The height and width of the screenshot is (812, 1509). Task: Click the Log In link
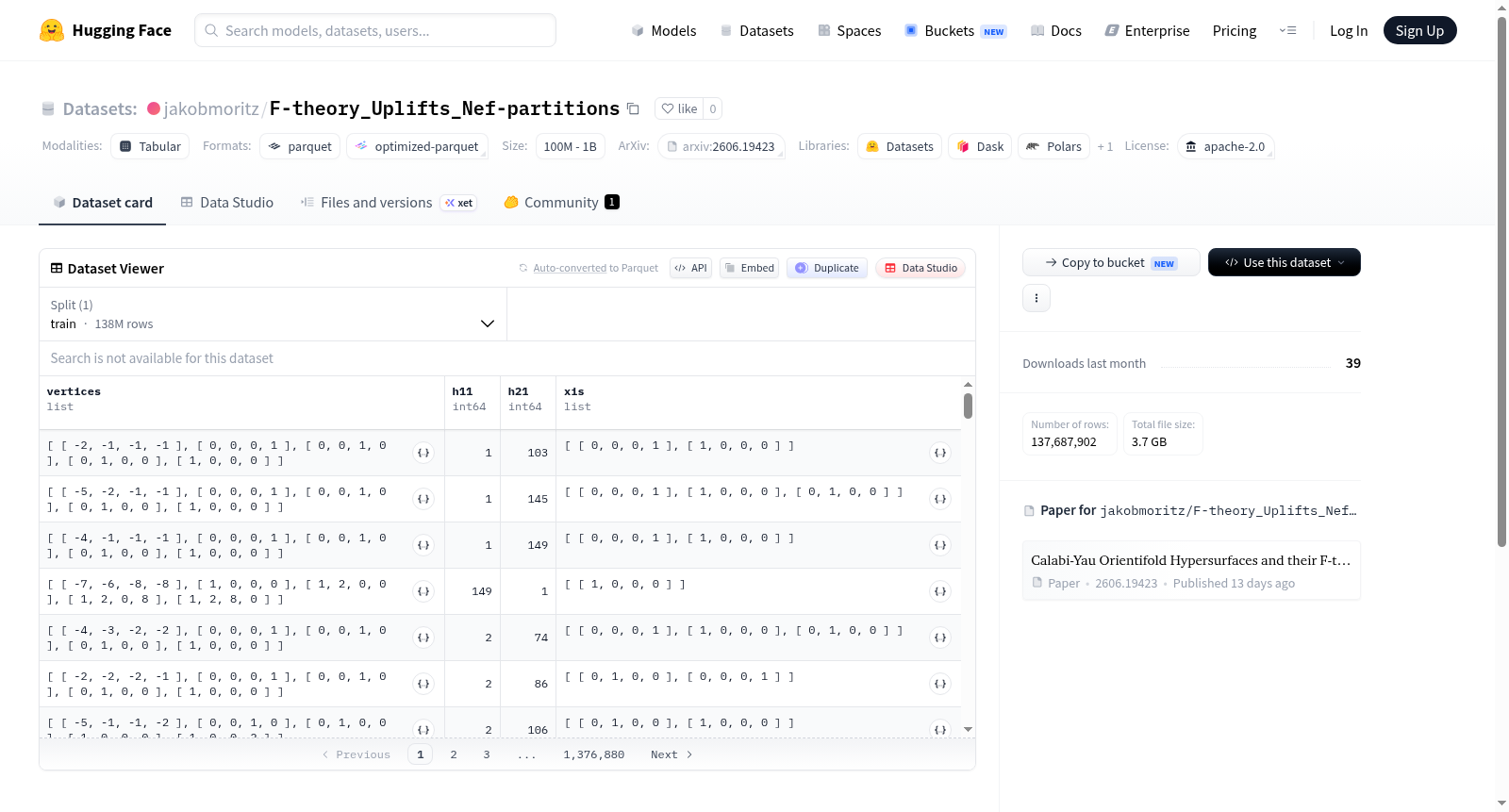[x=1349, y=30]
